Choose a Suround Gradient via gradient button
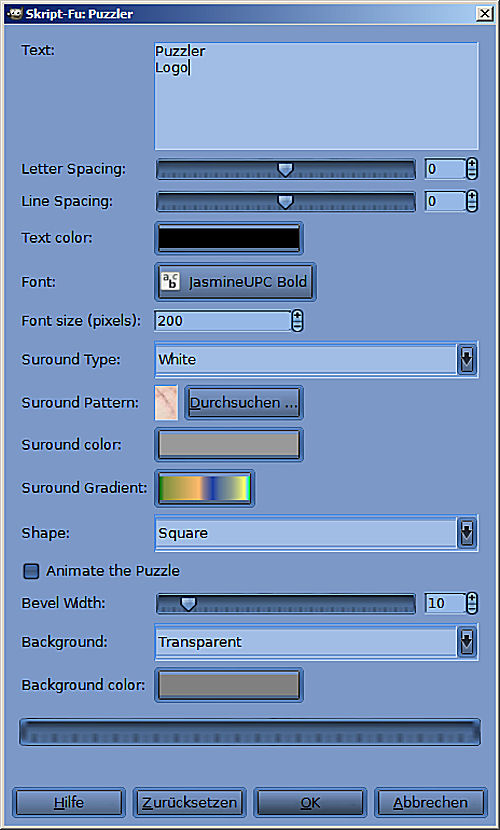 coord(204,488)
